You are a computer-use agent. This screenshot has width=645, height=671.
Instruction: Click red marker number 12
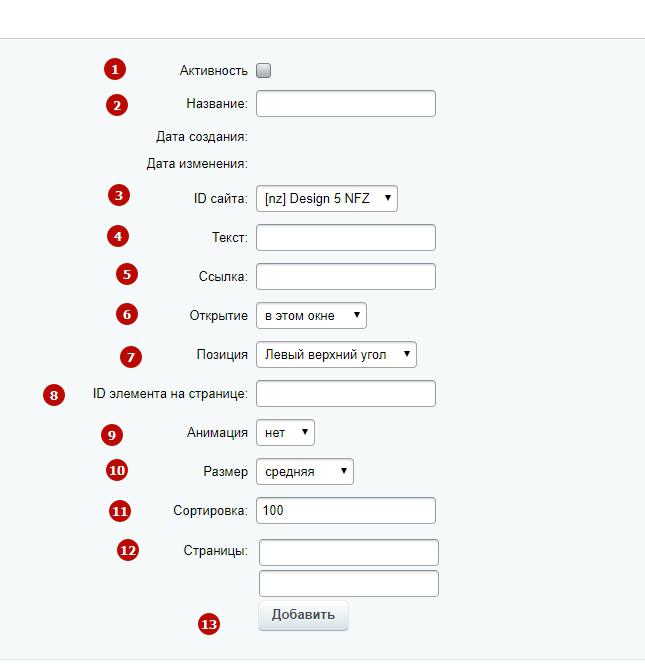[128, 550]
